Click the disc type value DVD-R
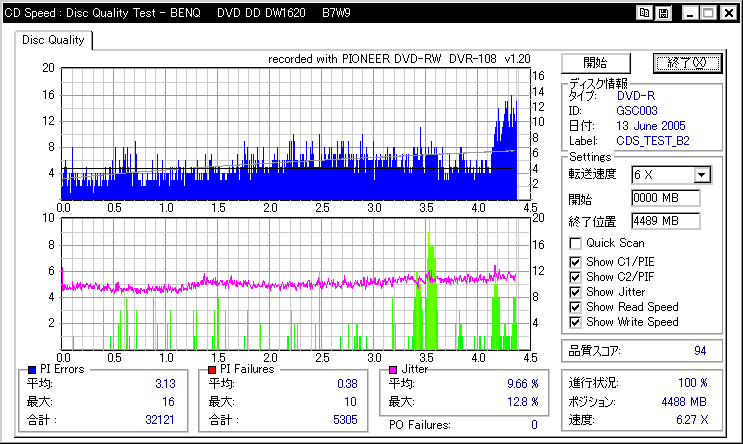The height and width of the screenshot is (444, 743). (635, 96)
